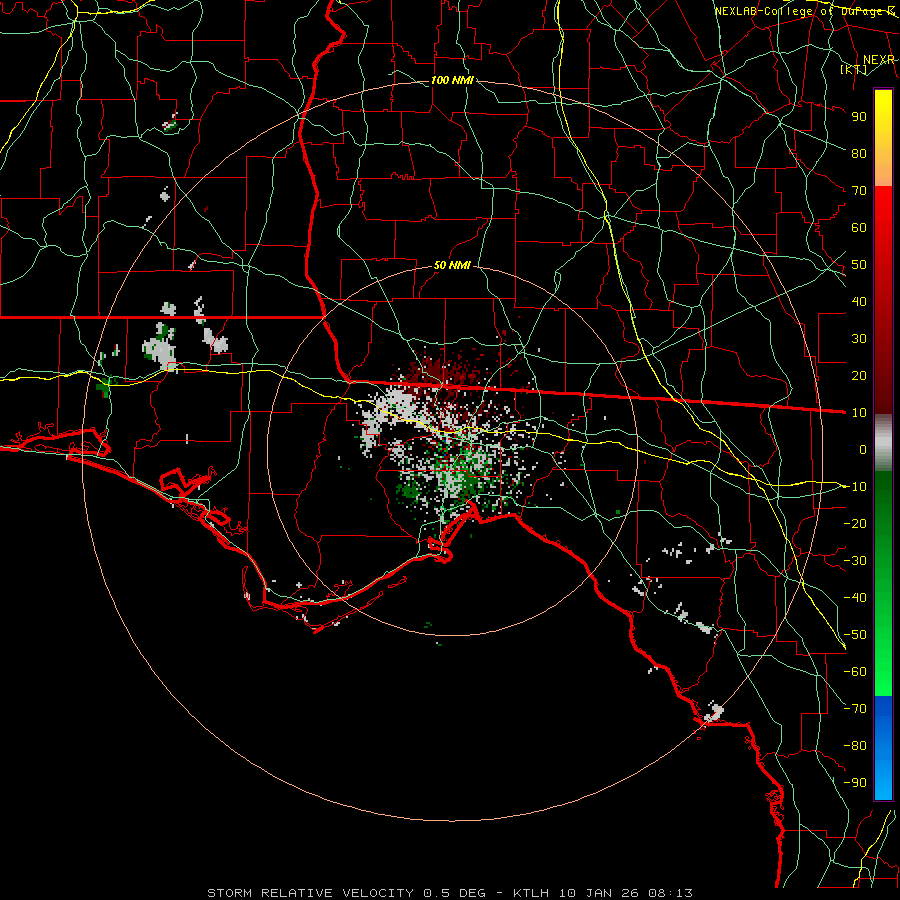The height and width of the screenshot is (900, 900).
Task: Click the 80 value on the velocity scale
Action: (859, 154)
